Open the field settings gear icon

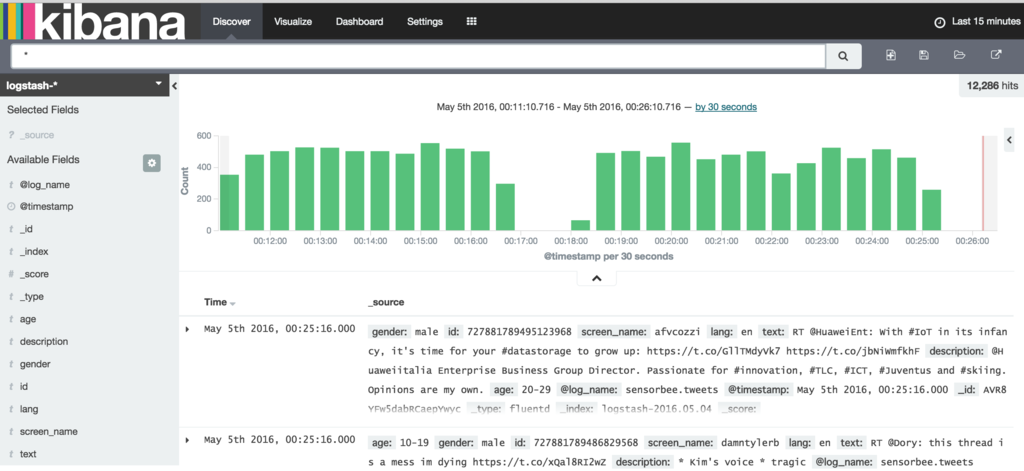click(x=152, y=163)
